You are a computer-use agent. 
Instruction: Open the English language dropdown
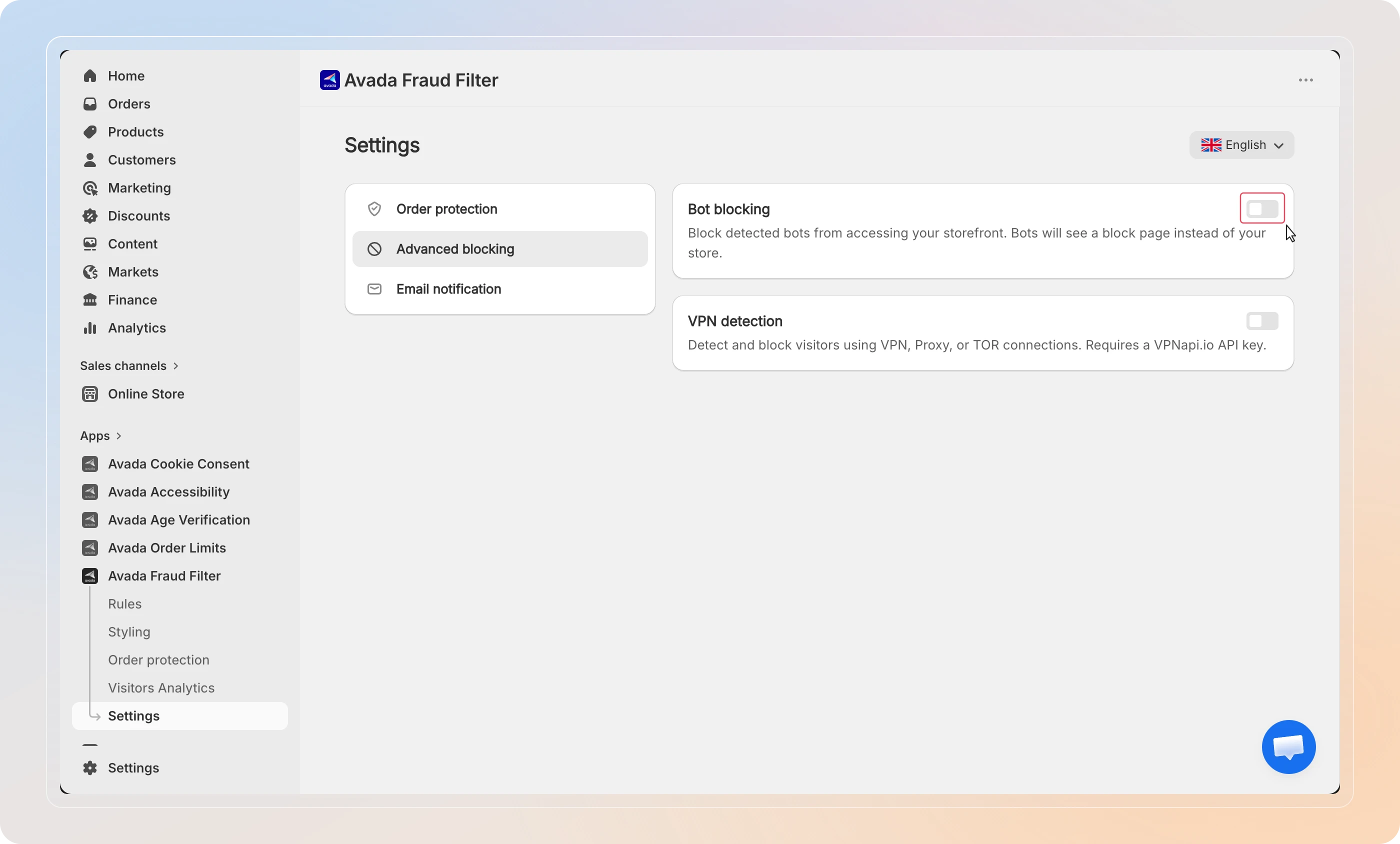tap(1241, 145)
